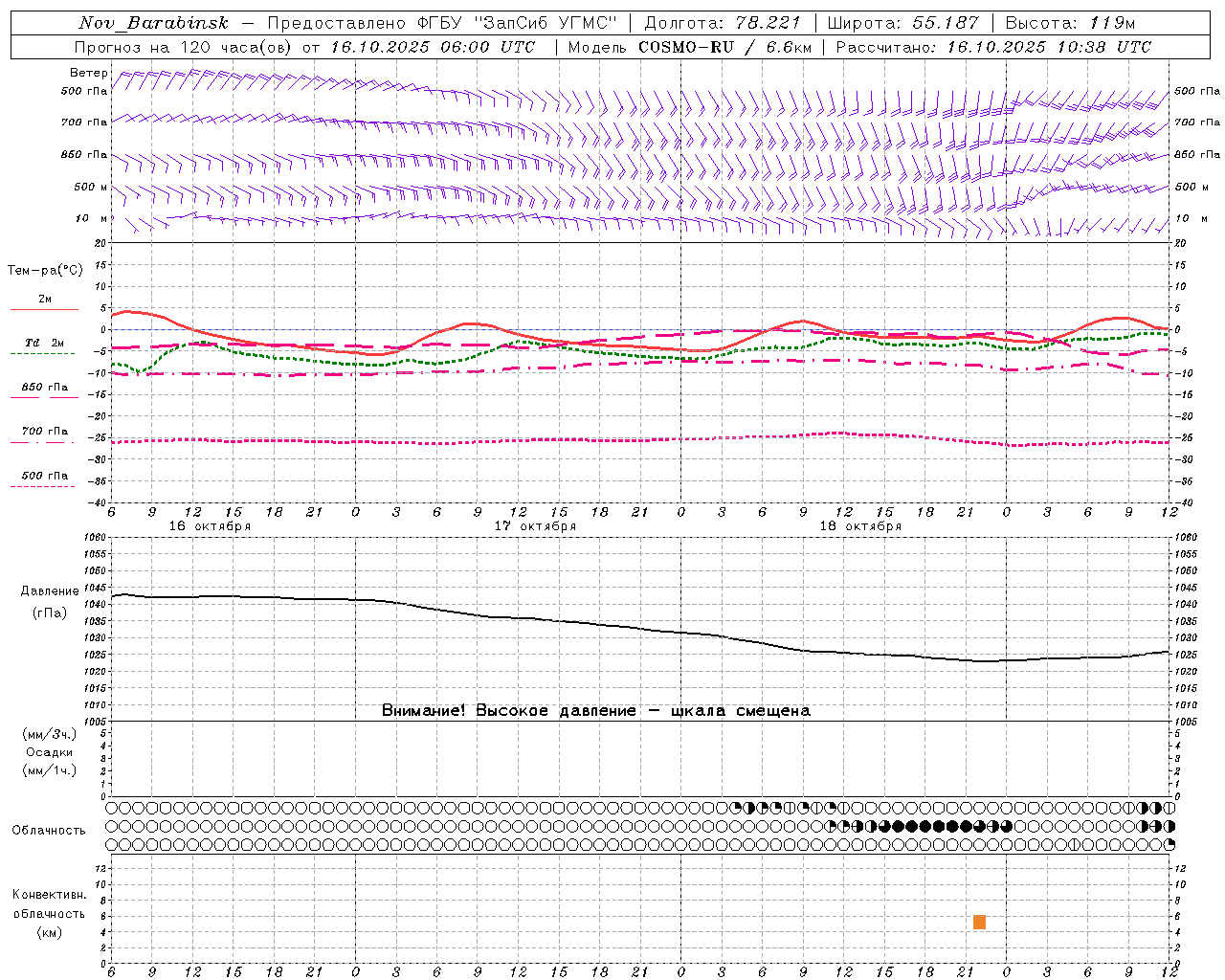Select the 700 гПа temperature legend label
Image resolution: width=1225 pixels, height=980 pixels.
point(45,432)
